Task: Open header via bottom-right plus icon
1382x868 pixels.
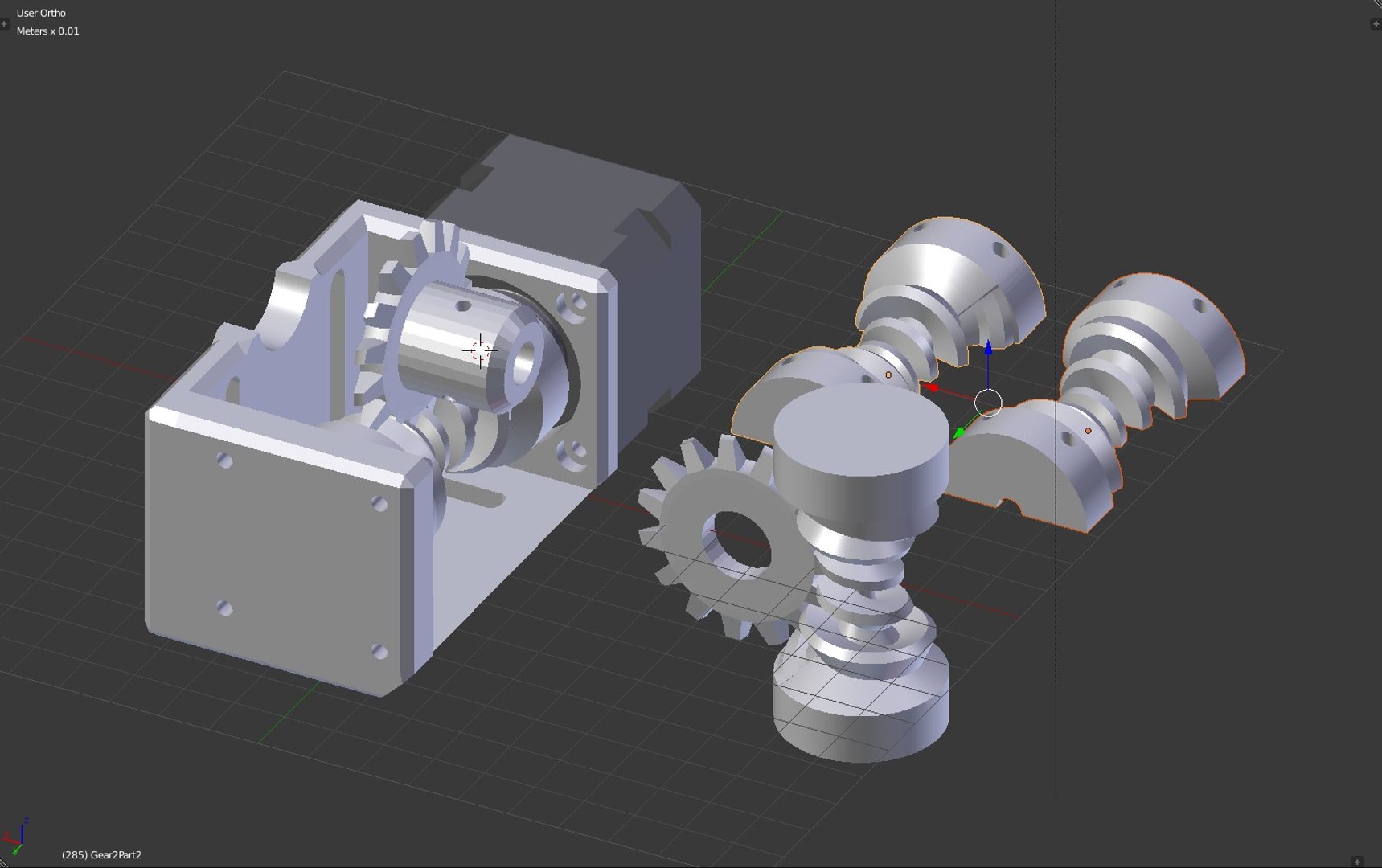Action: [1357, 862]
